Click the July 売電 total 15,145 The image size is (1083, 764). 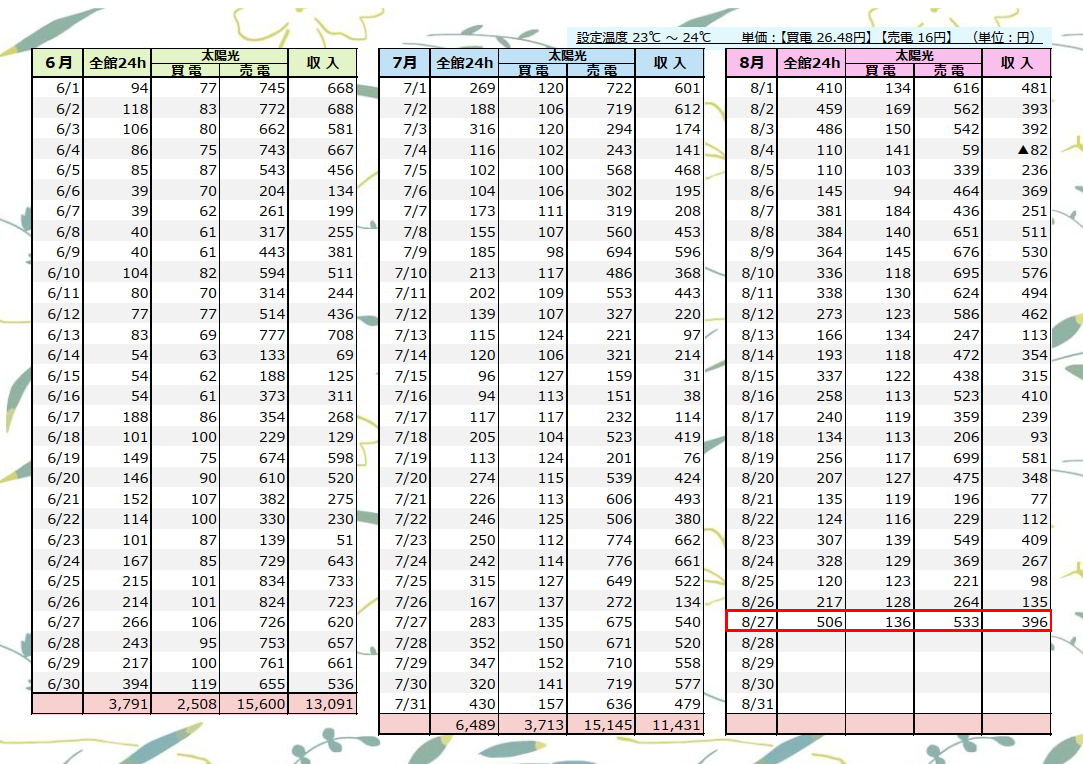601,725
